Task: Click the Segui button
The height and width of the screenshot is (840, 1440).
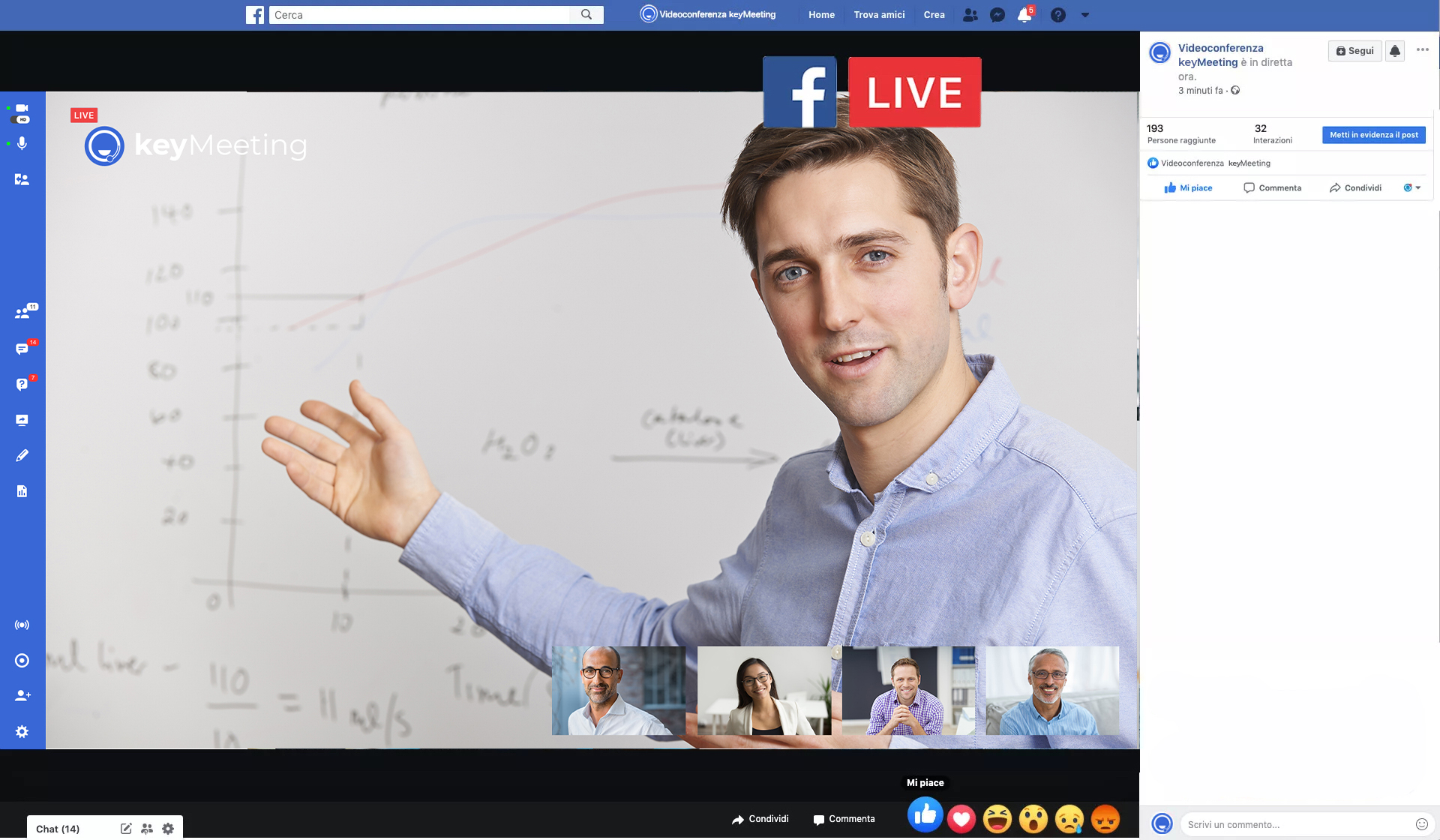Action: pyautogui.click(x=1354, y=51)
